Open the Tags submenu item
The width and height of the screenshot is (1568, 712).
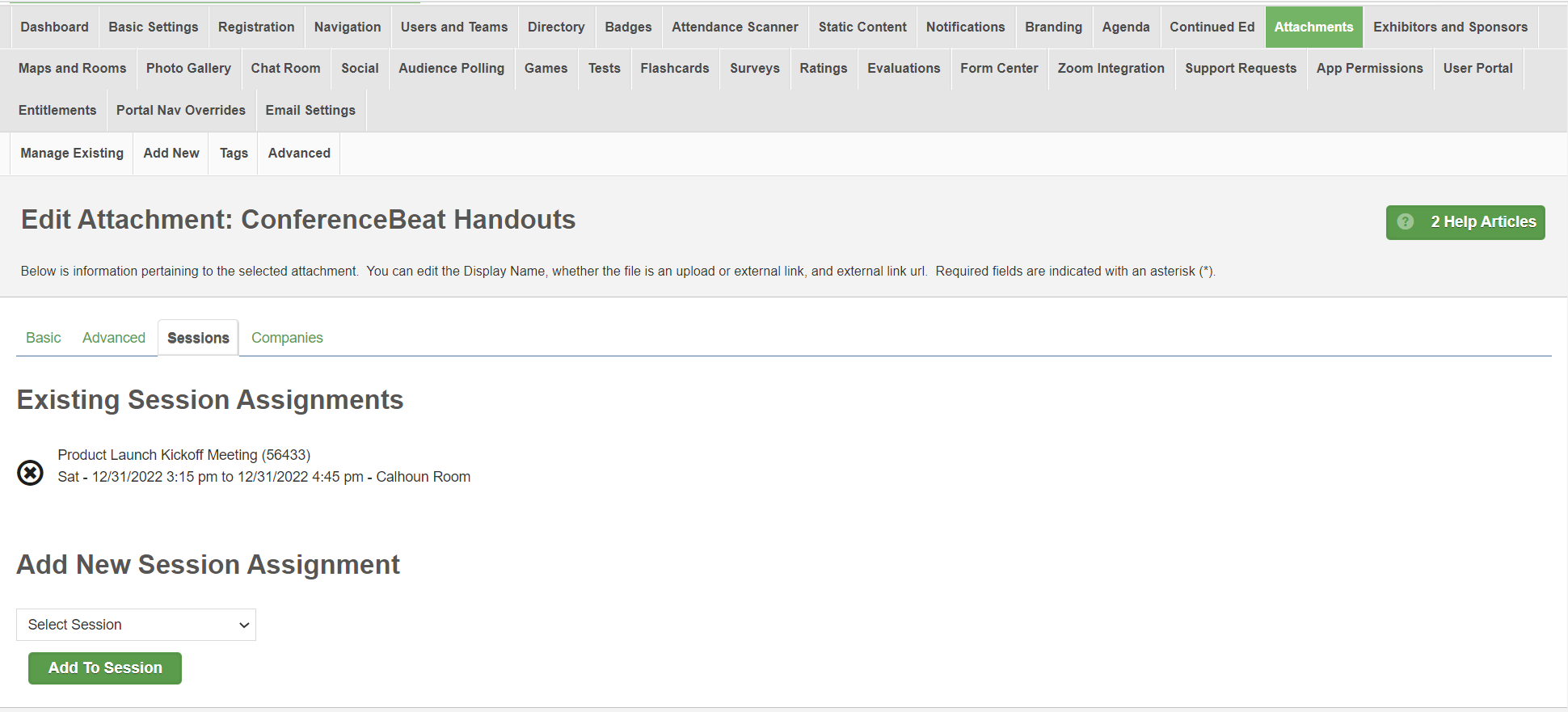pos(234,153)
